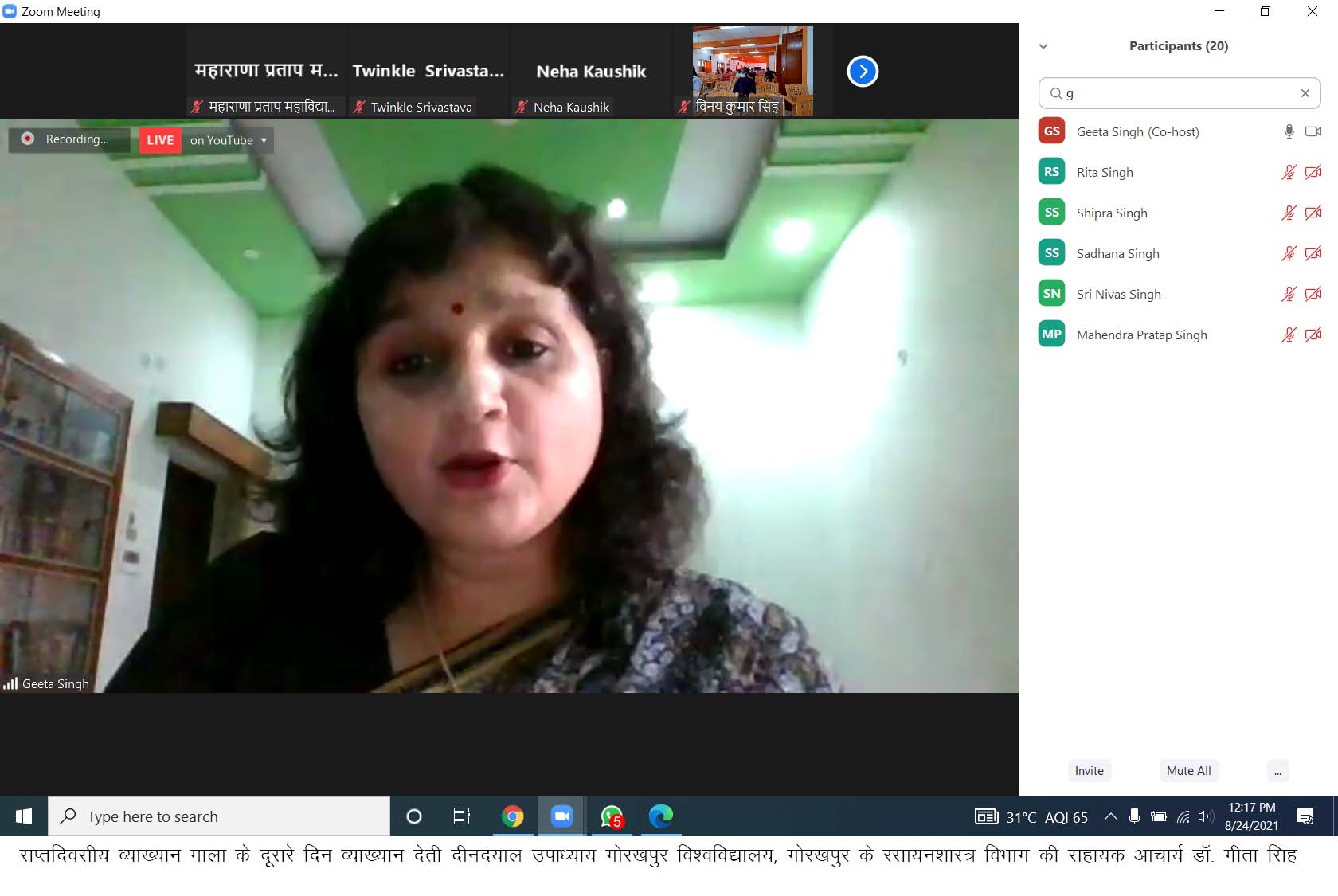This screenshot has height=896, width=1338.
Task: Click the Recording indicator
Action: [69, 139]
